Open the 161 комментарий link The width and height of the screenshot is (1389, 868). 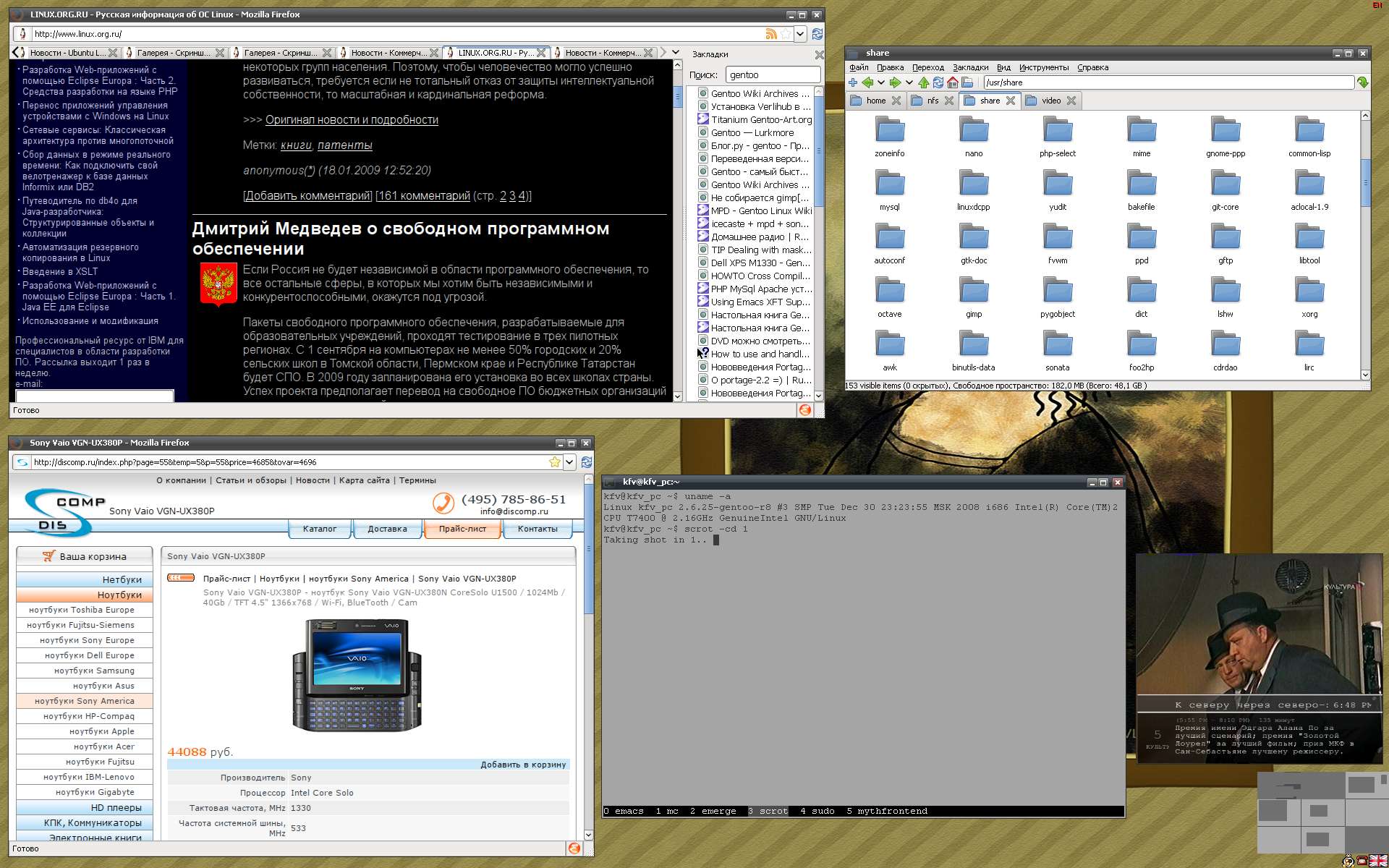coord(424,196)
